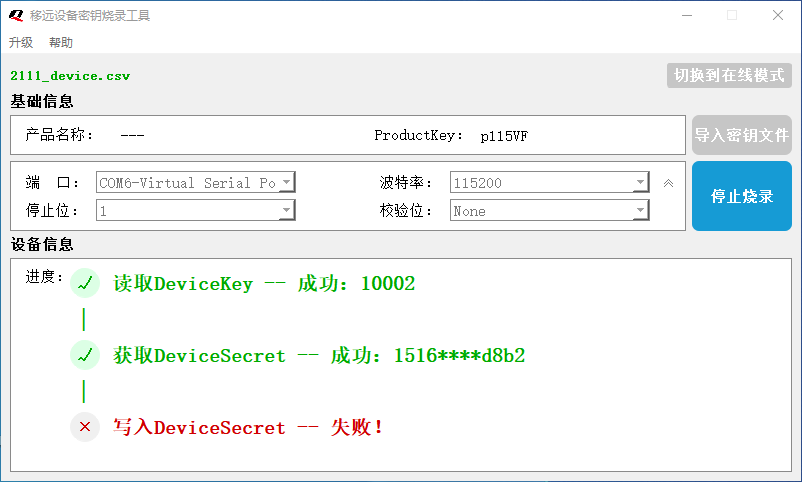This screenshot has width=802, height=482.
Task: Click the 读取DeviceKey 成功 10002 status text
Action: (x=264, y=283)
